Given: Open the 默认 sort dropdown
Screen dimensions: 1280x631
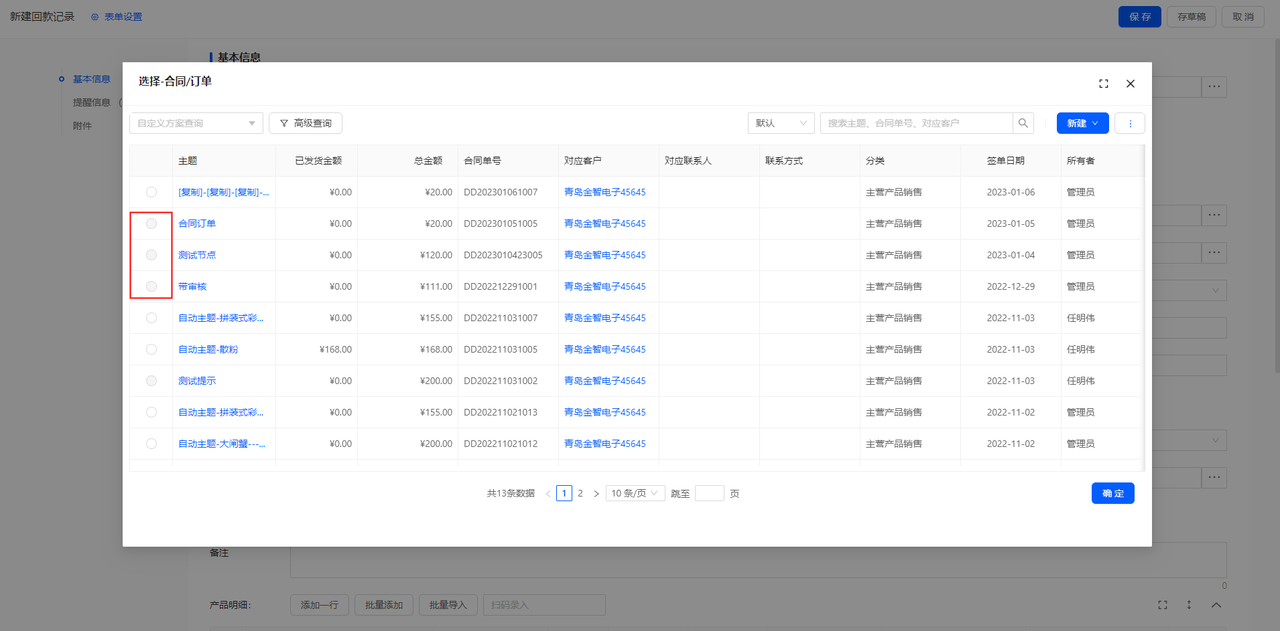Looking at the screenshot, I should pos(781,123).
